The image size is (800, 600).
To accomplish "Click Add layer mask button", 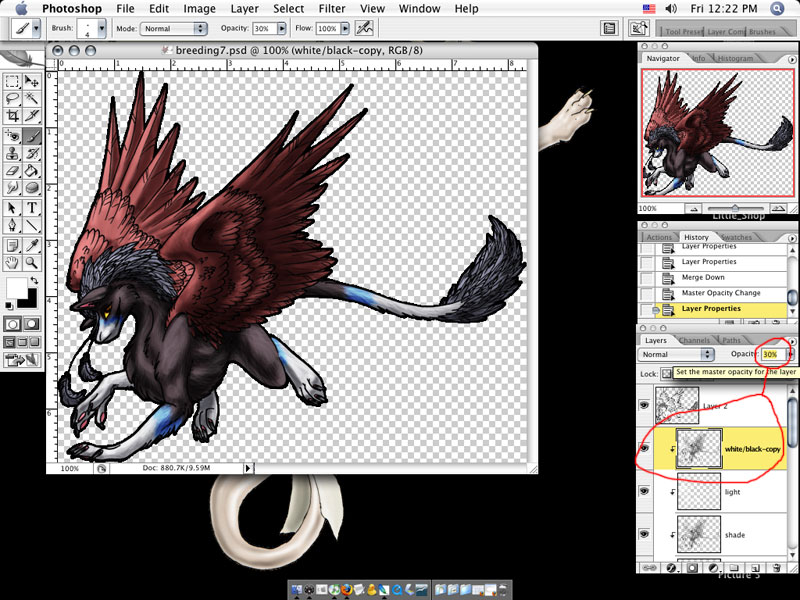I will pos(692,567).
